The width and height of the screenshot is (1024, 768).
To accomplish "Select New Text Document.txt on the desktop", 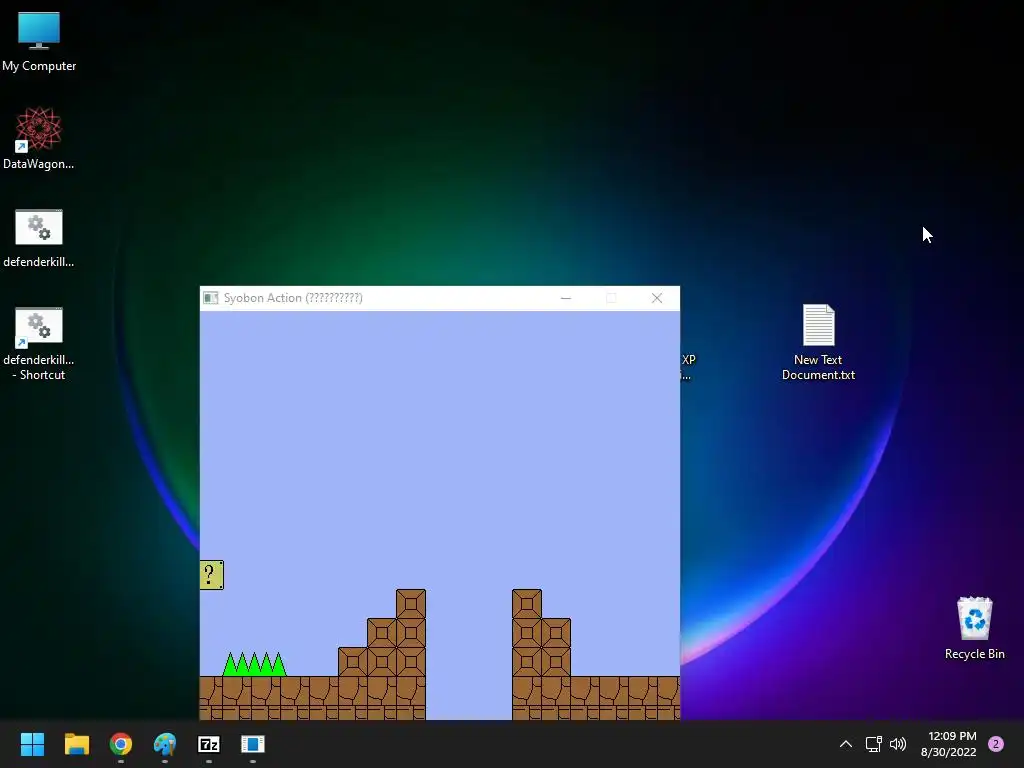I will [818, 342].
